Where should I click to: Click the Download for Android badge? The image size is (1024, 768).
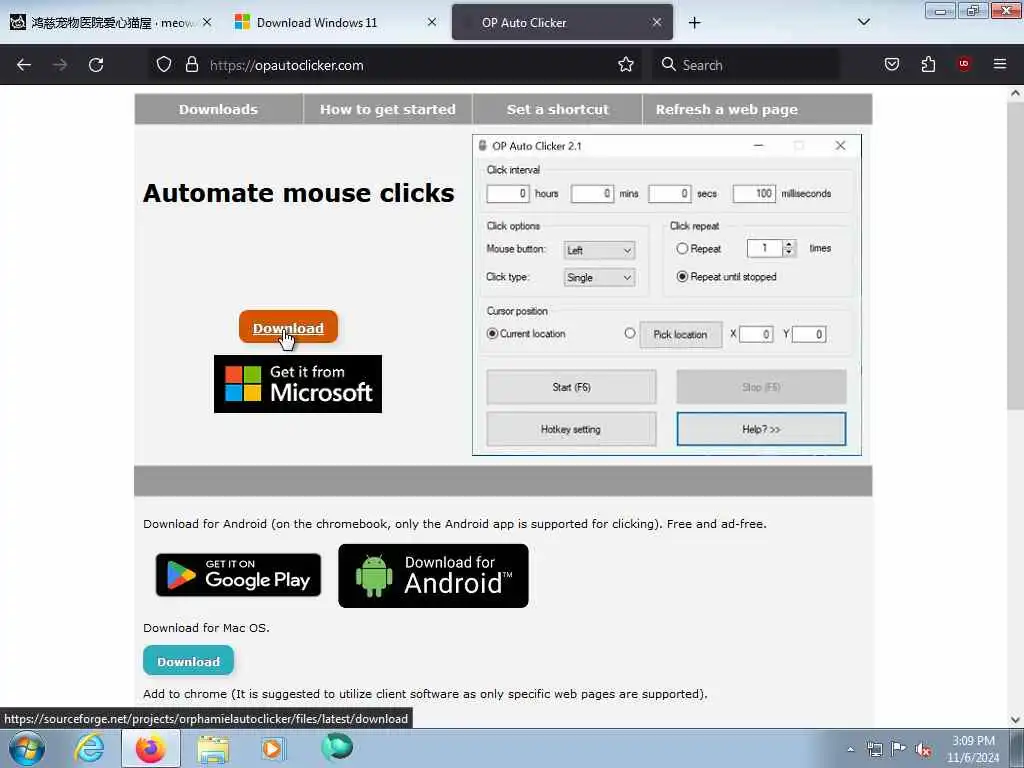pos(433,576)
